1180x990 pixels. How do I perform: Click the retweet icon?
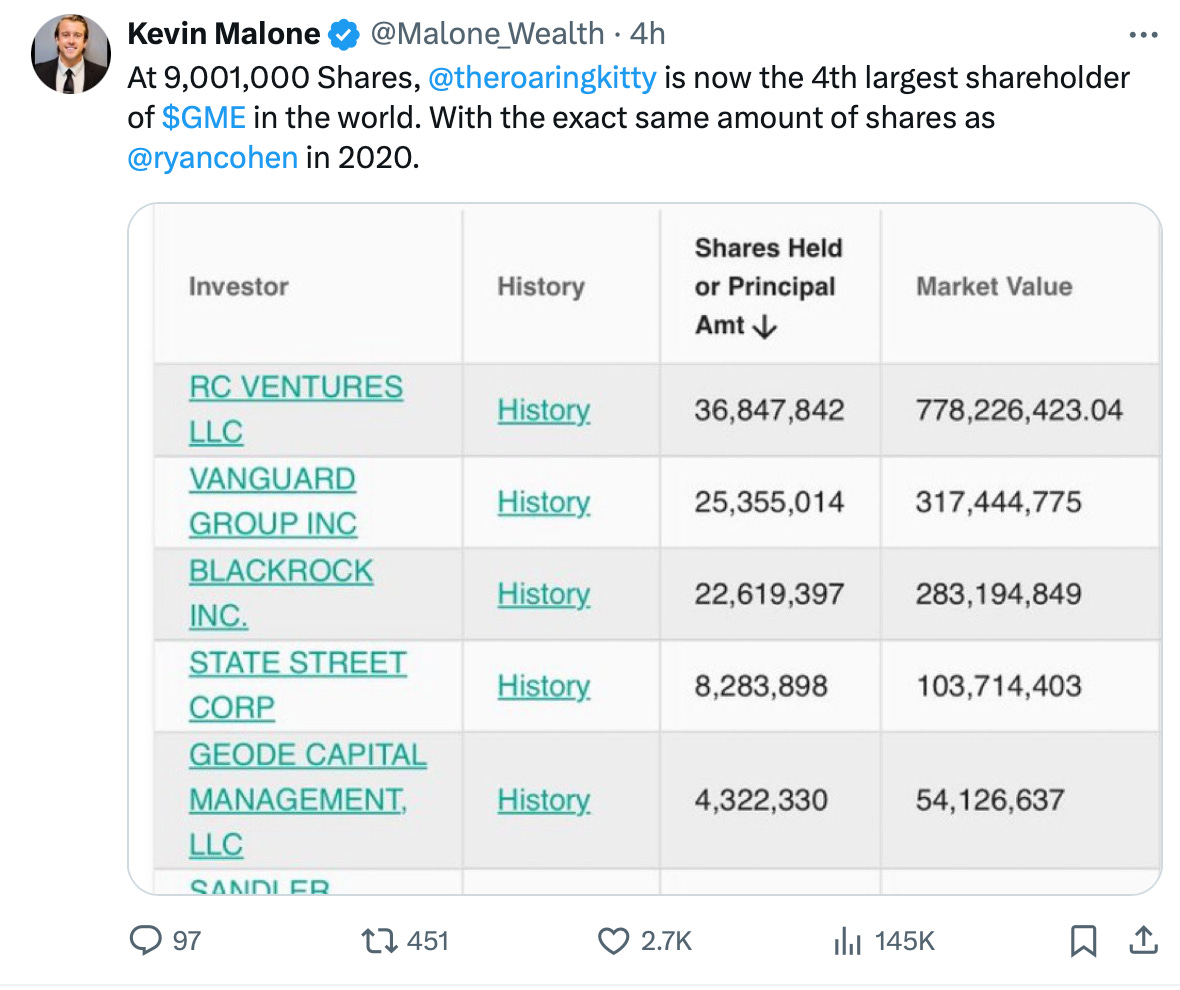coord(379,941)
